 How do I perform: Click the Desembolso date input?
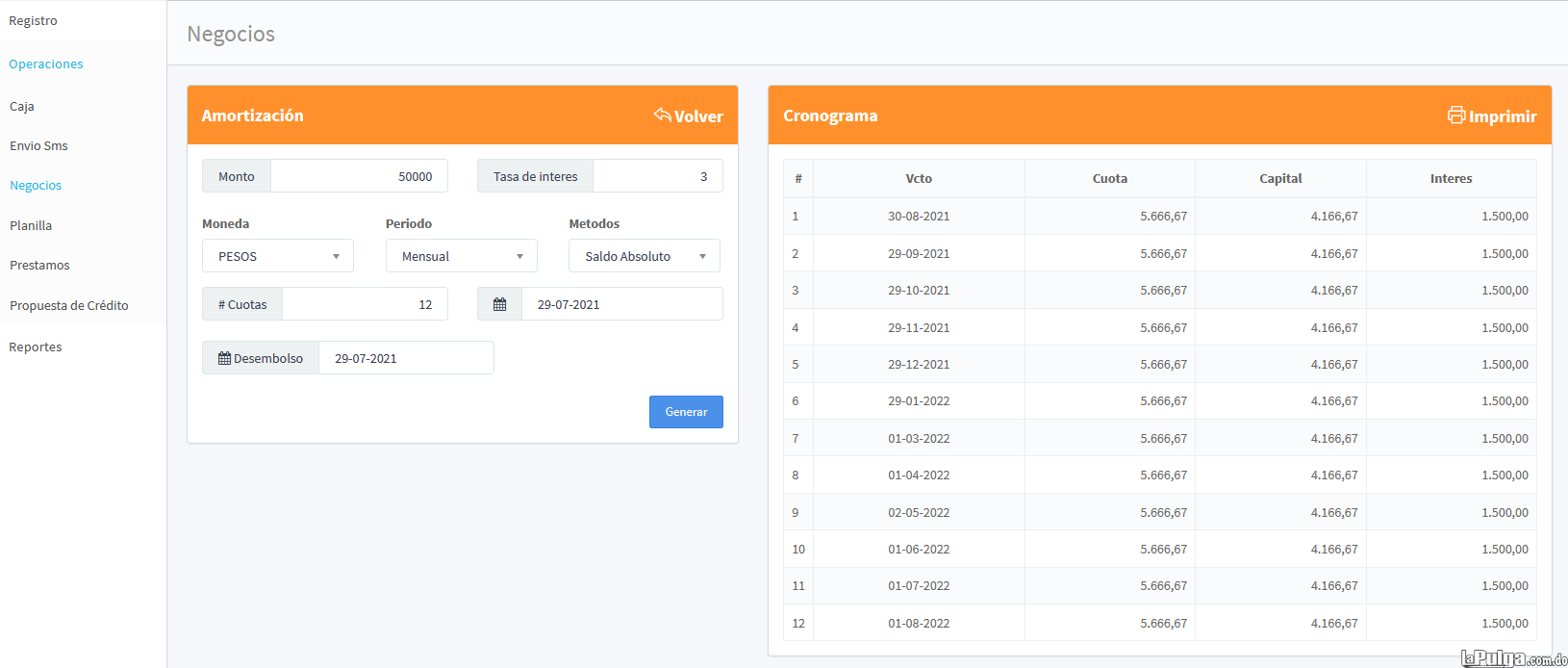406,358
